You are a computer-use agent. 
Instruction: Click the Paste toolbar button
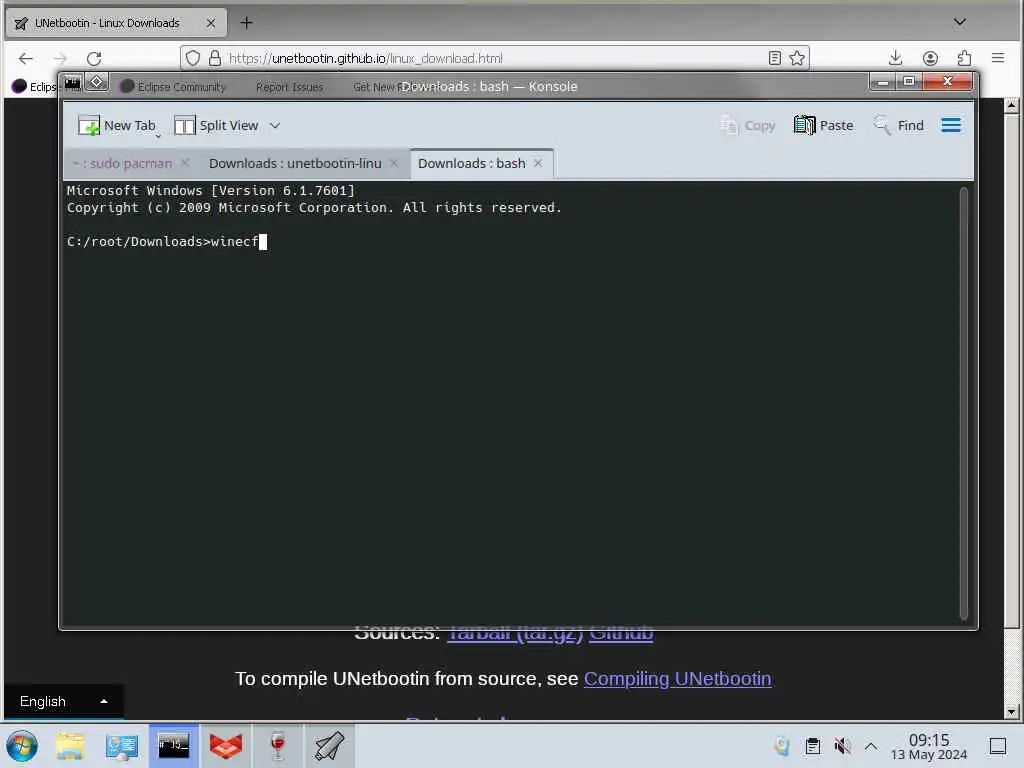[824, 125]
